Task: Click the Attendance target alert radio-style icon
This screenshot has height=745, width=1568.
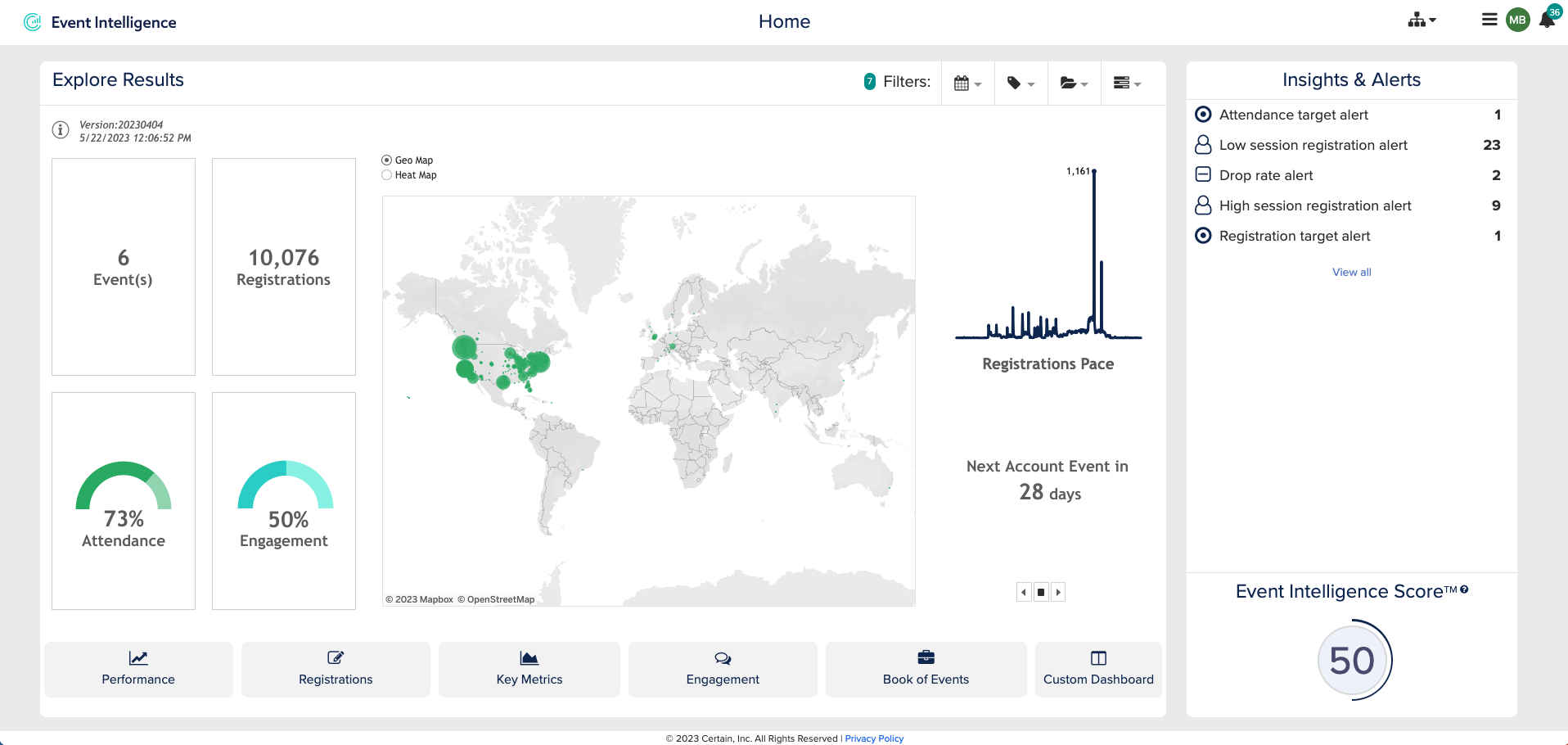Action: (x=1202, y=115)
